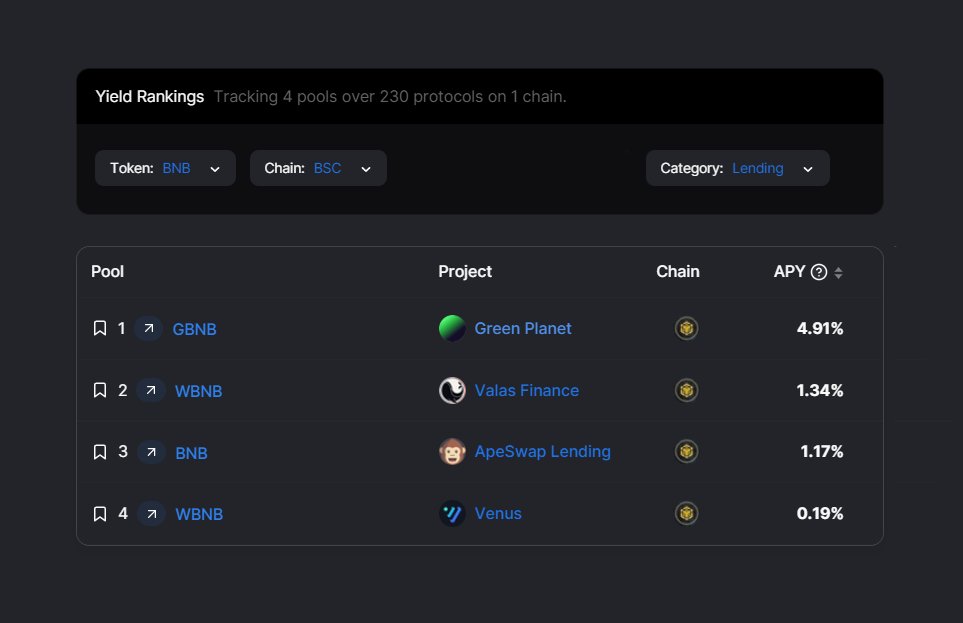Open the Chain BSC dropdown
Viewport: 963px width, 623px height.
[318, 168]
